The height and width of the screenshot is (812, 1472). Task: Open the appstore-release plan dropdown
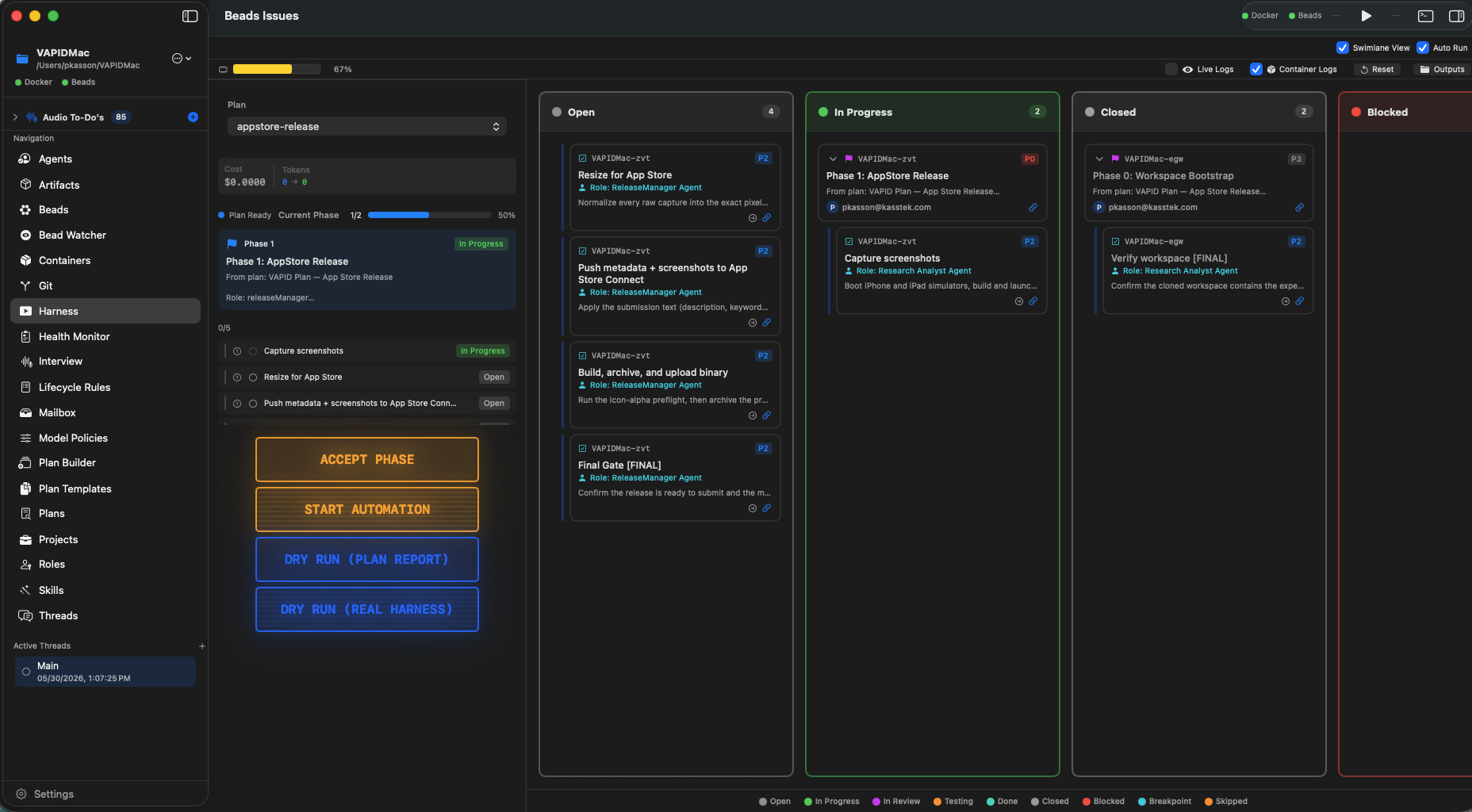coord(367,126)
